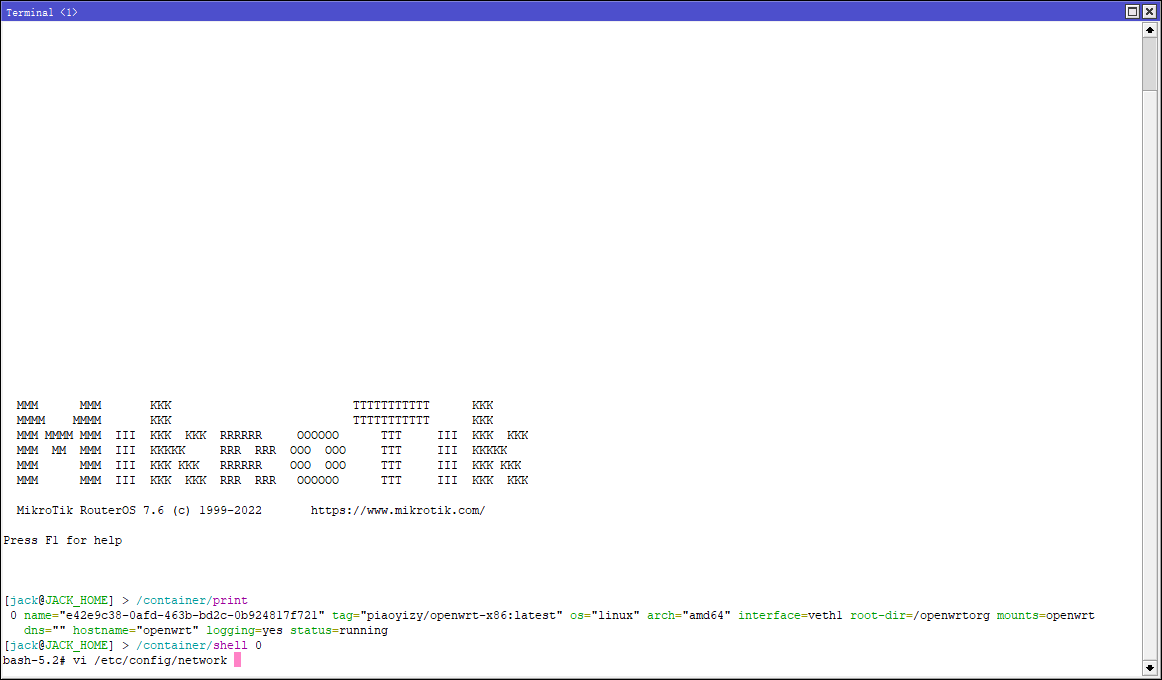Viewport: 1162px width, 680px height.
Task: Select the /container/print command text
Action: click(191, 600)
